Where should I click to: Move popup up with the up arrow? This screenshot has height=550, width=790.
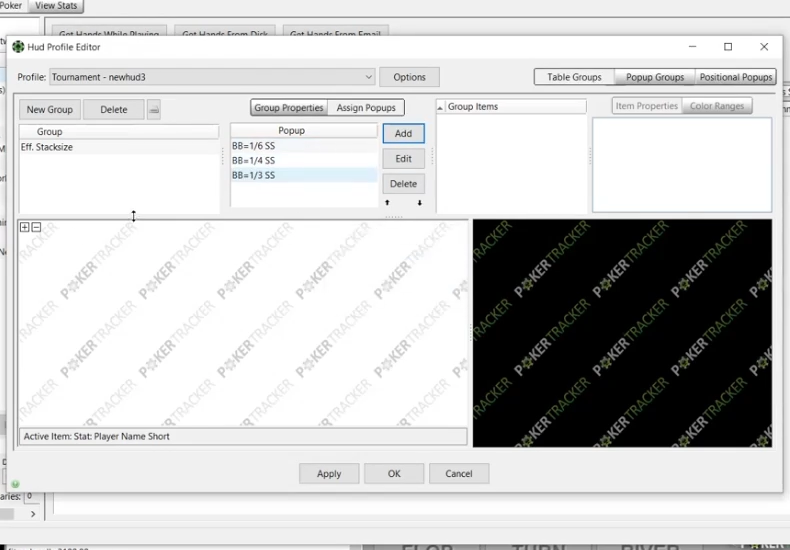click(x=387, y=202)
